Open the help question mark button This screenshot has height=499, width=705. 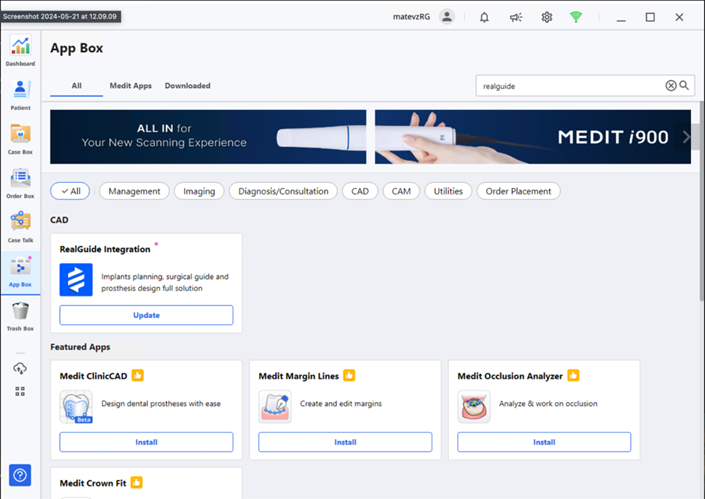pos(20,475)
